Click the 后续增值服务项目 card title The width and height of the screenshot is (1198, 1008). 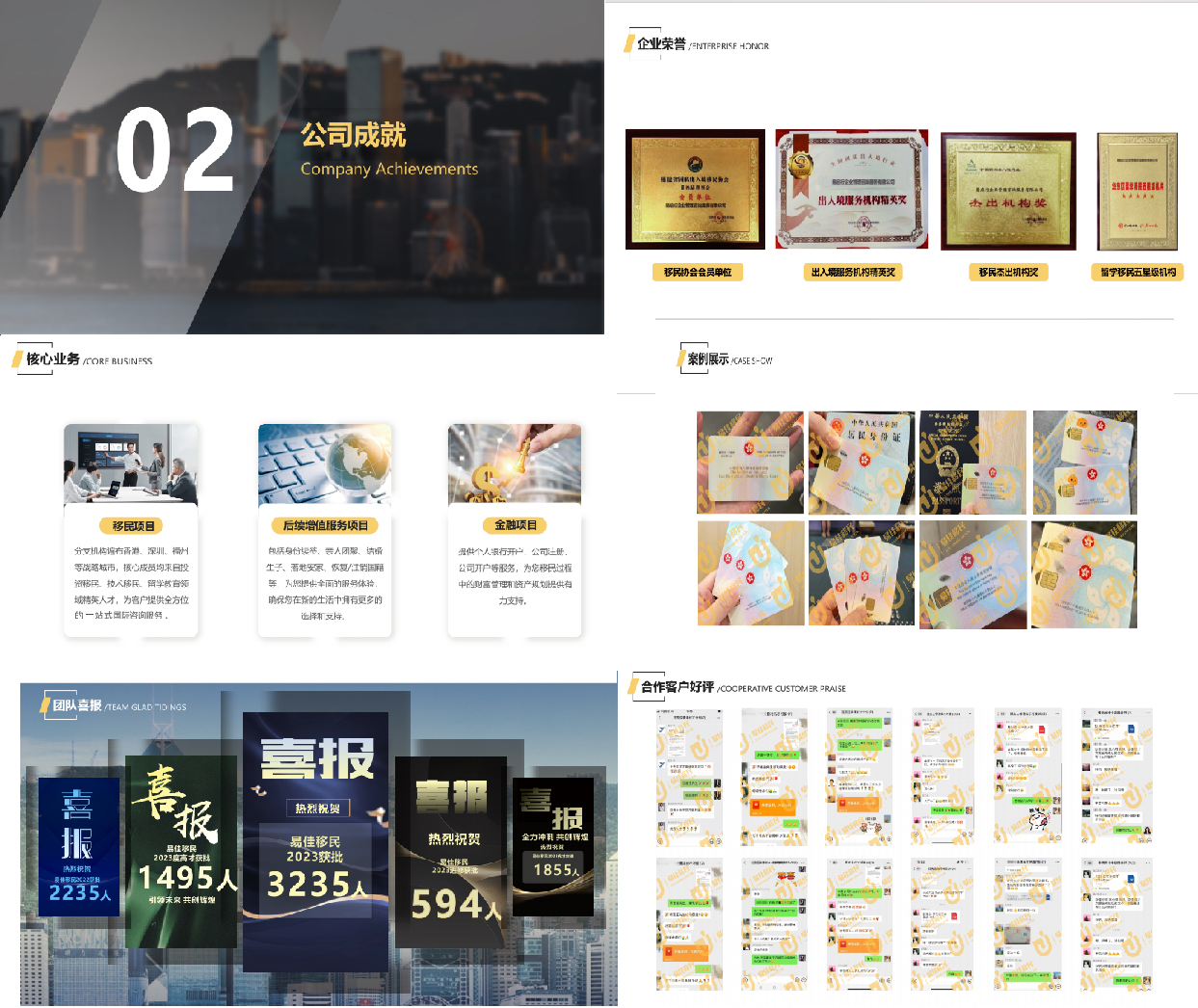tap(325, 526)
